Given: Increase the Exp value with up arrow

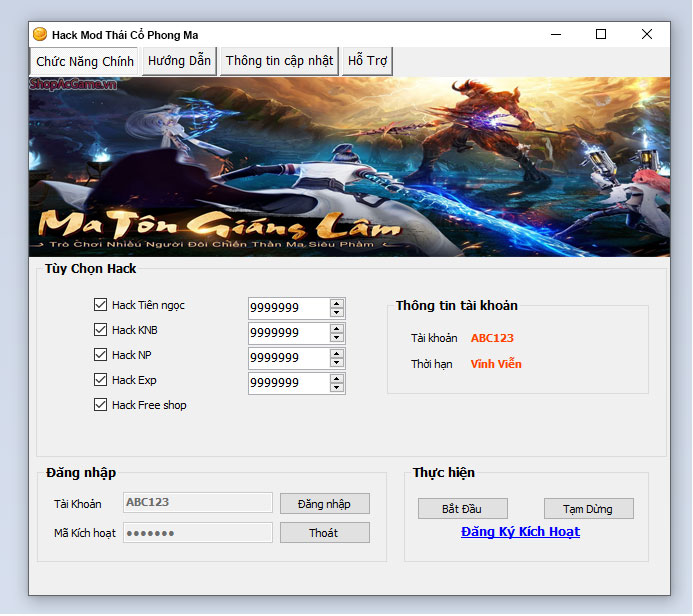Looking at the screenshot, I should pyautogui.click(x=337, y=379).
